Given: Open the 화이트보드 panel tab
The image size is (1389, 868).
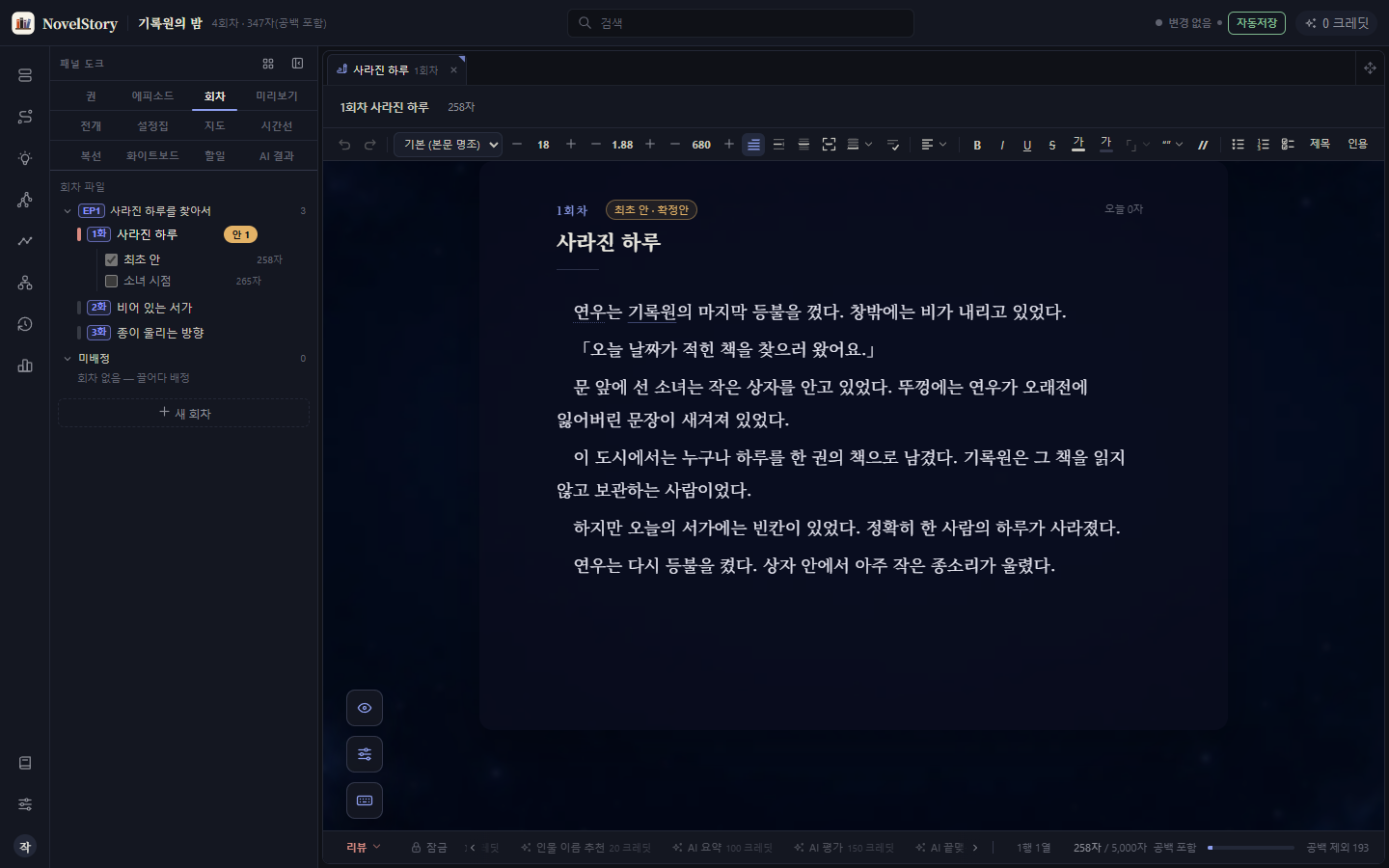Looking at the screenshot, I should click(x=152, y=155).
